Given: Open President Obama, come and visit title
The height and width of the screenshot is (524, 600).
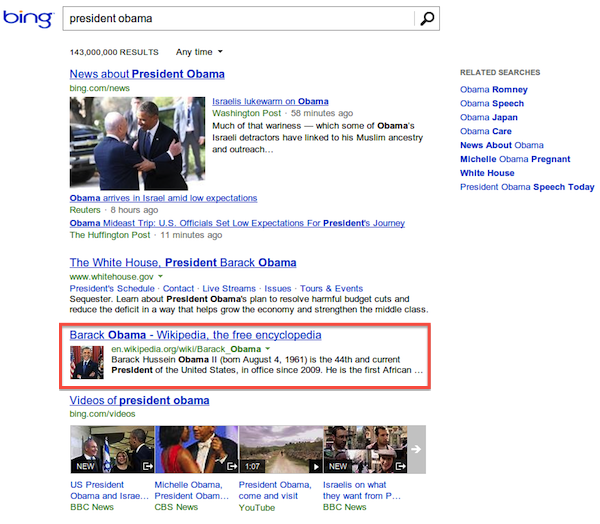Looking at the screenshot, I should tap(275, 490).
